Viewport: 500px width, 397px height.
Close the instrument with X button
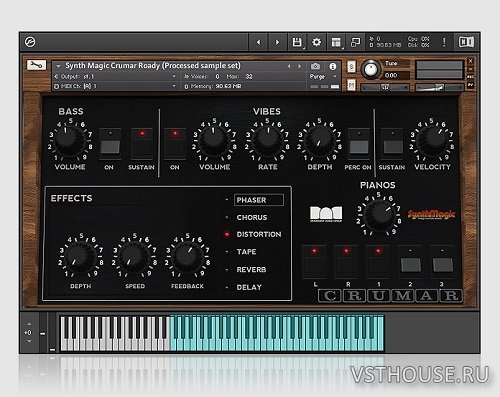pyautogui.click(x=470, y=61)
